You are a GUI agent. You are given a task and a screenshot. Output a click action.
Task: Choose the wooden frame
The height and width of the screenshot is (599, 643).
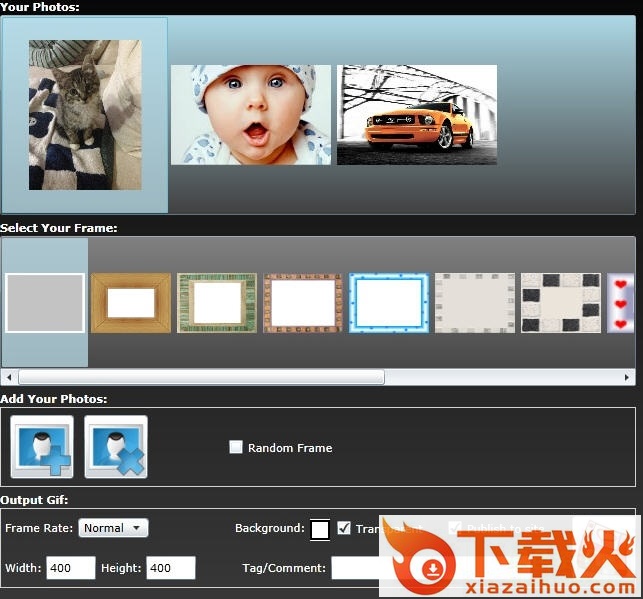coord(131,303)
